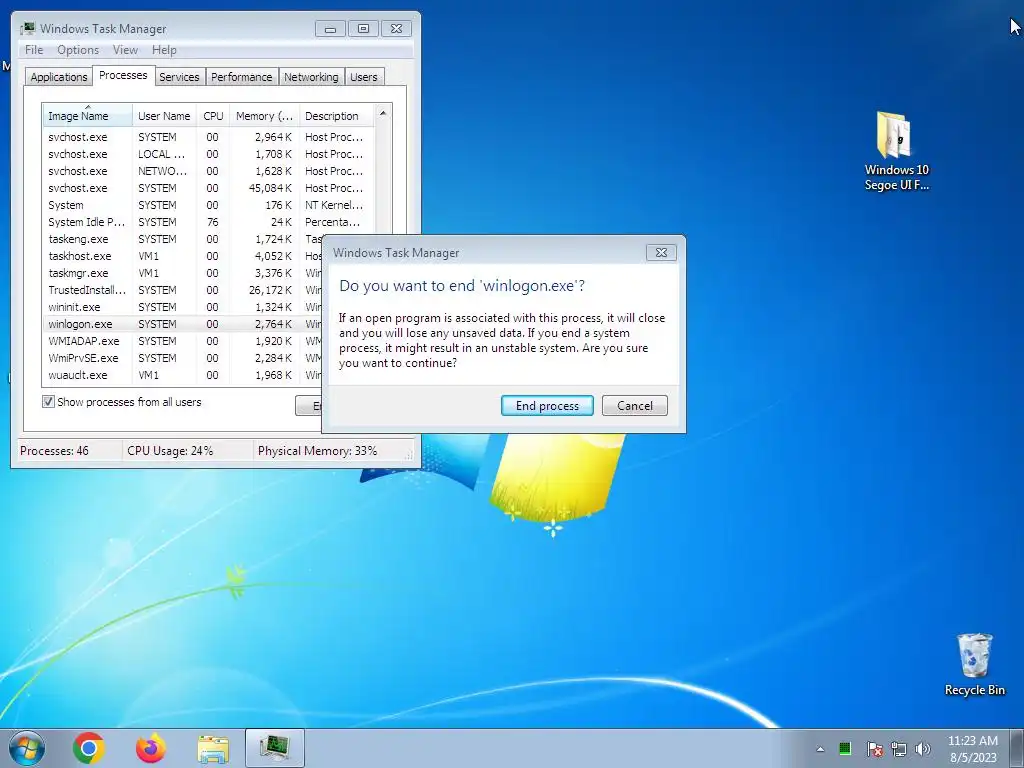
Task: Minimize the Task Manager window
Action: coord(330,29)
